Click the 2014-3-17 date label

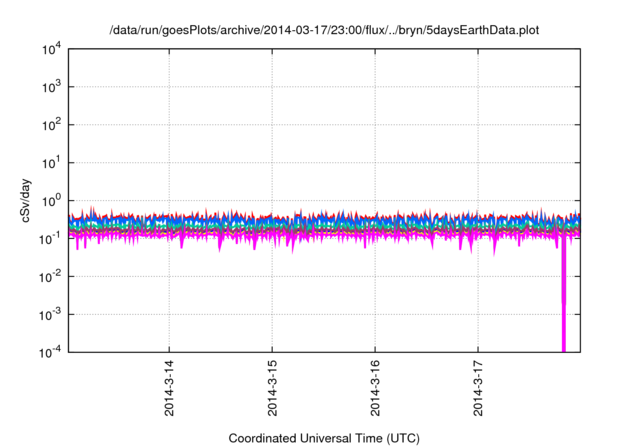(x=478, y=388)
